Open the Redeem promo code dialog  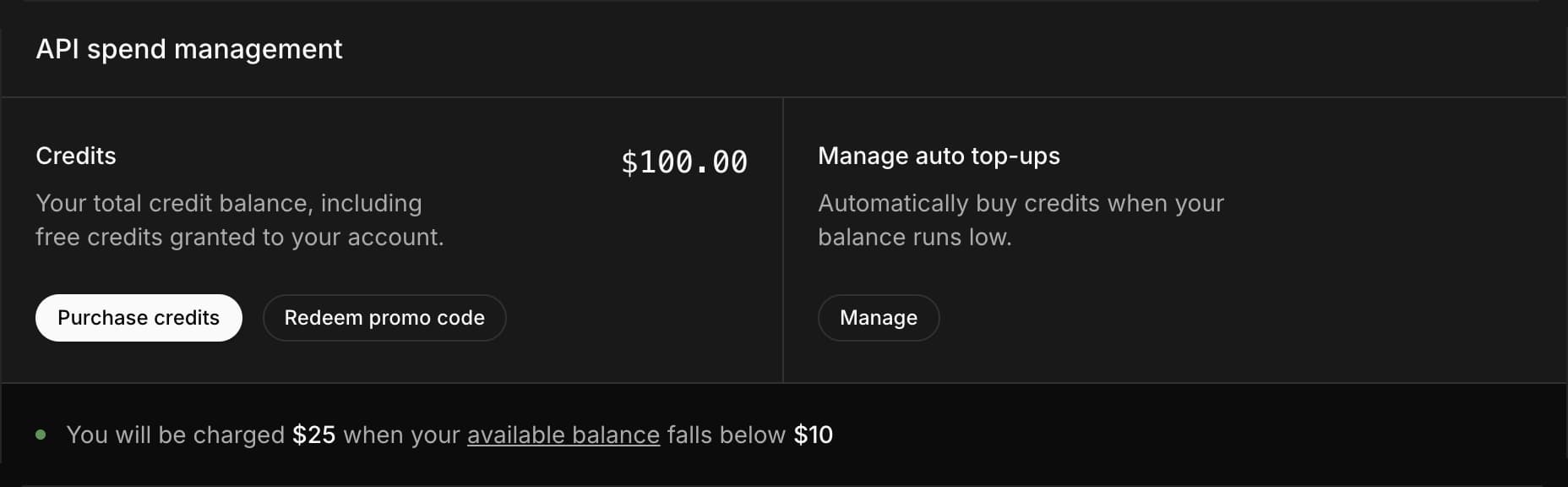[x=384, y=317]
